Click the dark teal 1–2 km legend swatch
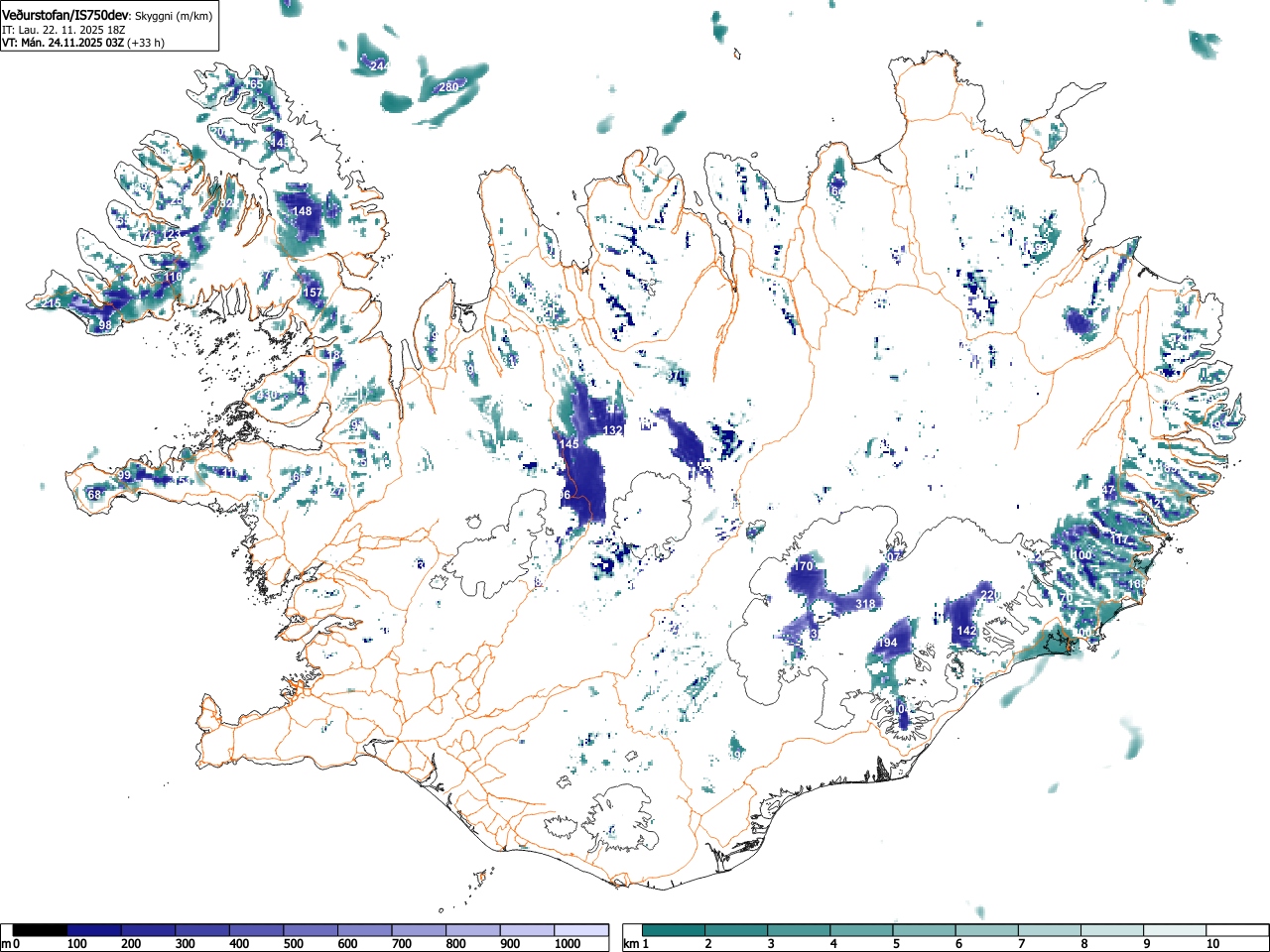1270x952 pixels. pos(674,930)
